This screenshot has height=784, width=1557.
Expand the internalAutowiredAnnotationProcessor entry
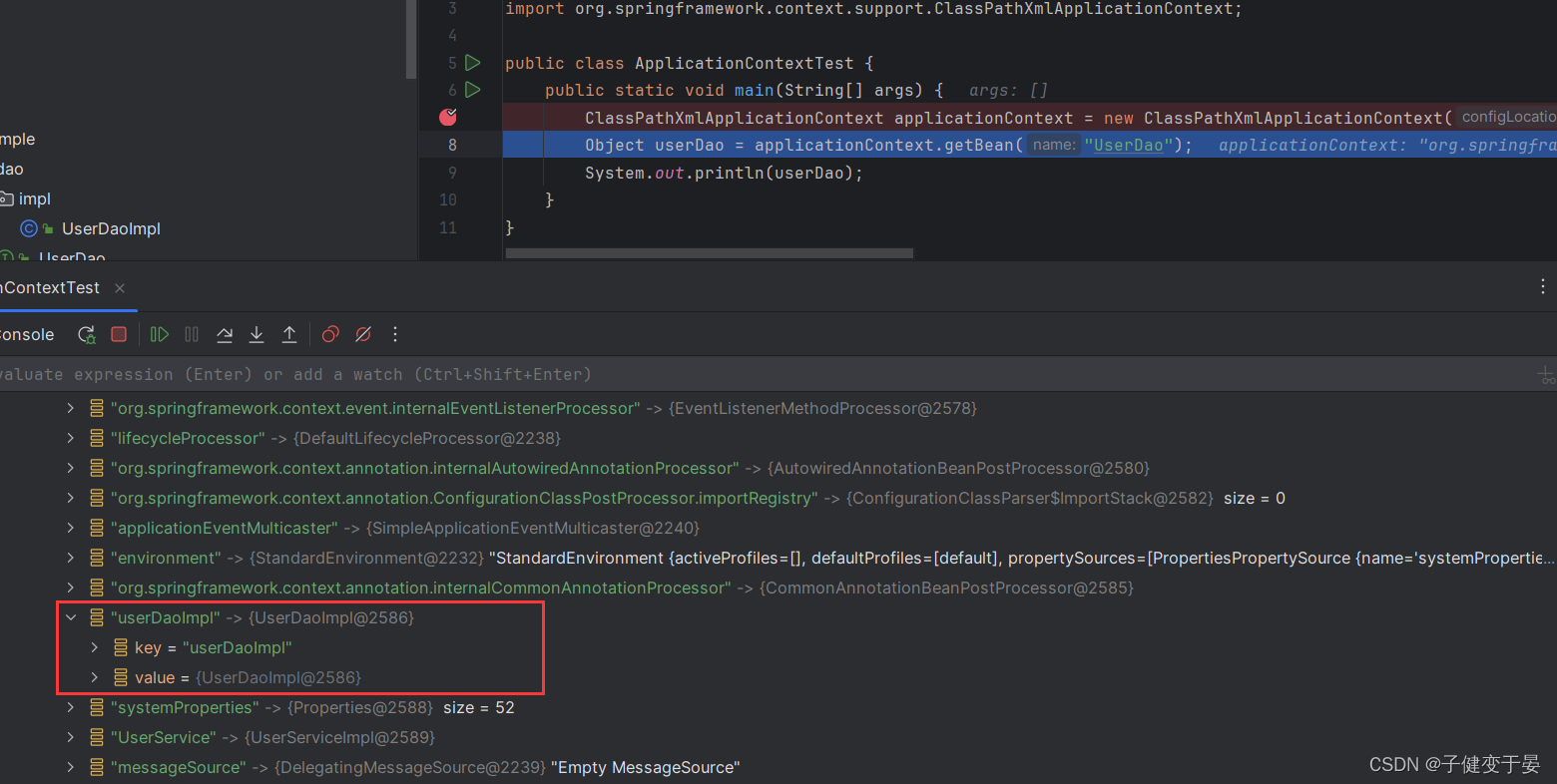tap(70, 468)
